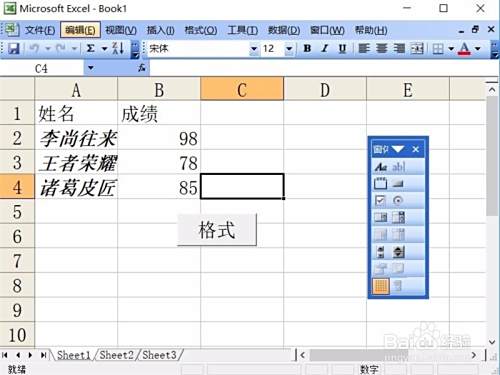Image resolution: width=500 pixels, height=375 pixels.
Task: Click the Borders icon
Action: tap(438, 49)
